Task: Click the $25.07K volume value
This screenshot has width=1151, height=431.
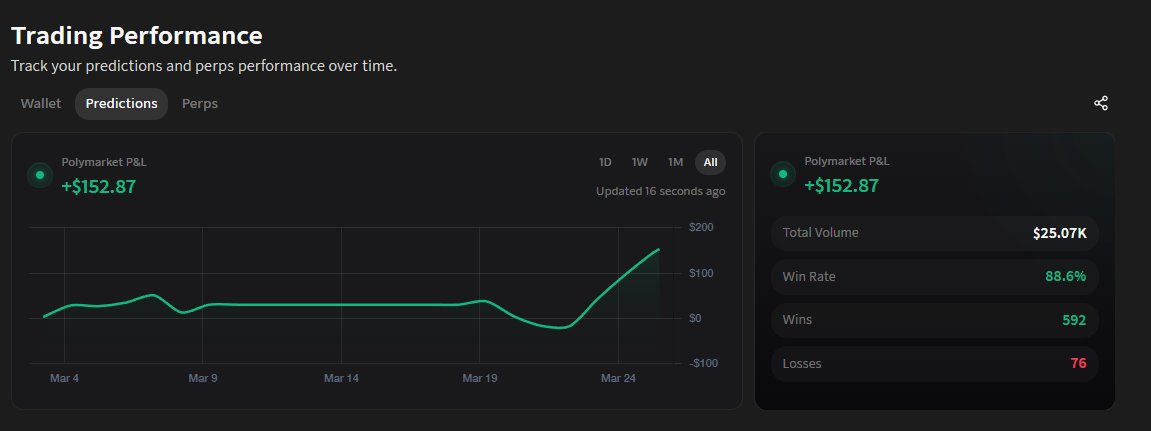Action: (x=1059, y=233)
